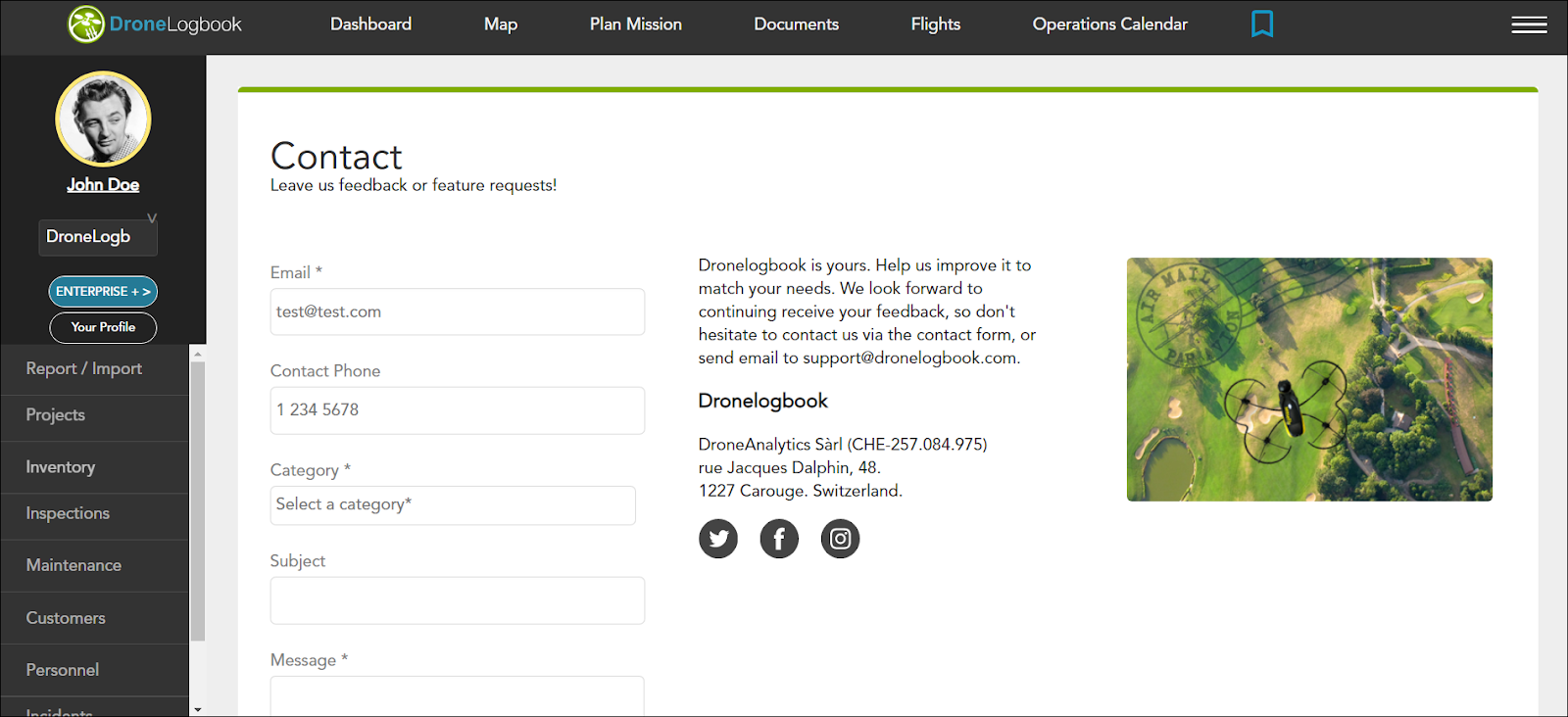Open the Operations Calendar
Screen dimensions: 1568x717
[1110, 24]
